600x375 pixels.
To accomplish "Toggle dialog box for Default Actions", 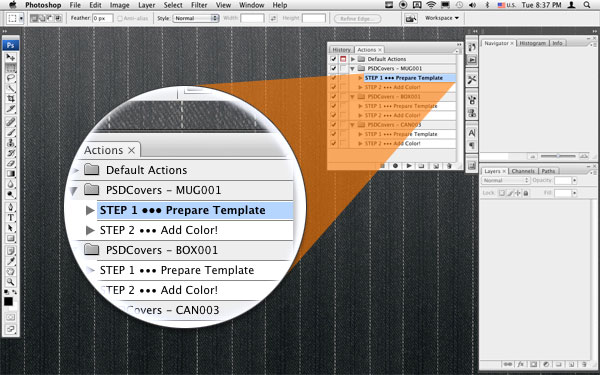I will pyautogui.click(x=343, y=59).
